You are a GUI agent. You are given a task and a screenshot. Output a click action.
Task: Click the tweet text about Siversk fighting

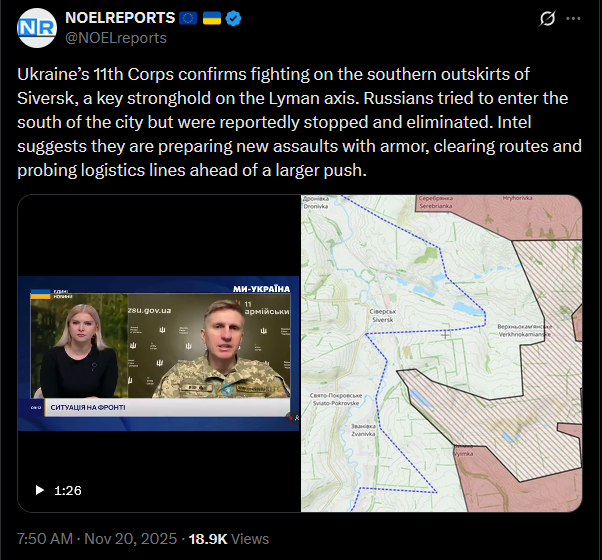[x=299, y=122]
